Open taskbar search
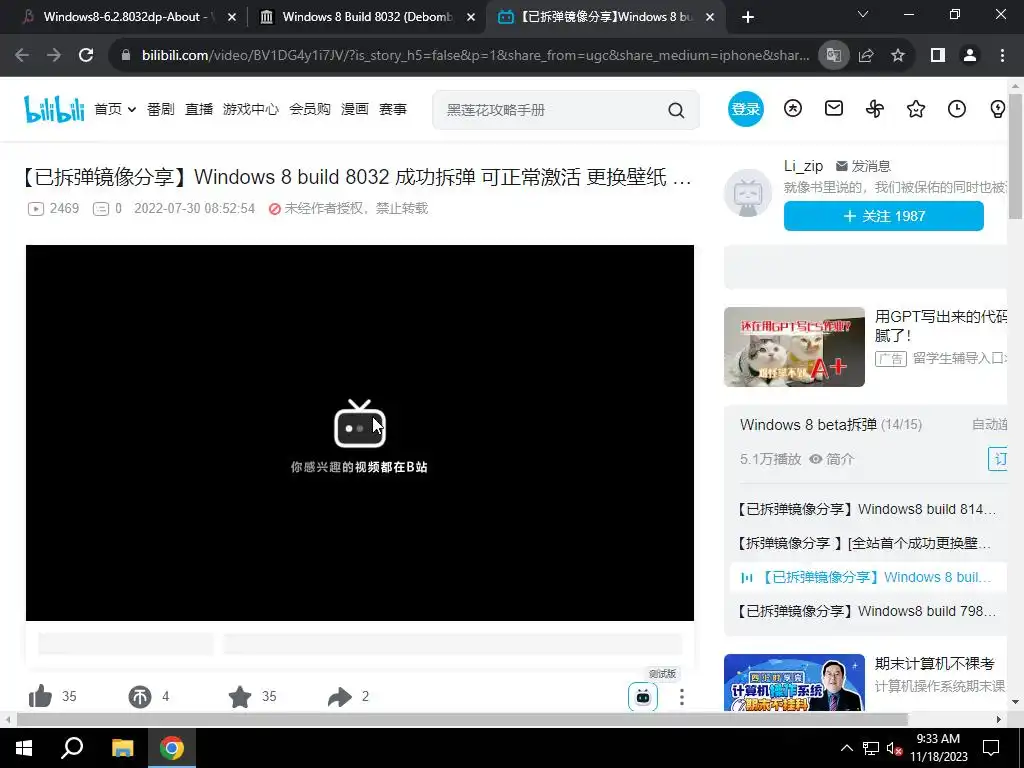1024x768 pixels. (x=72, y=748)
